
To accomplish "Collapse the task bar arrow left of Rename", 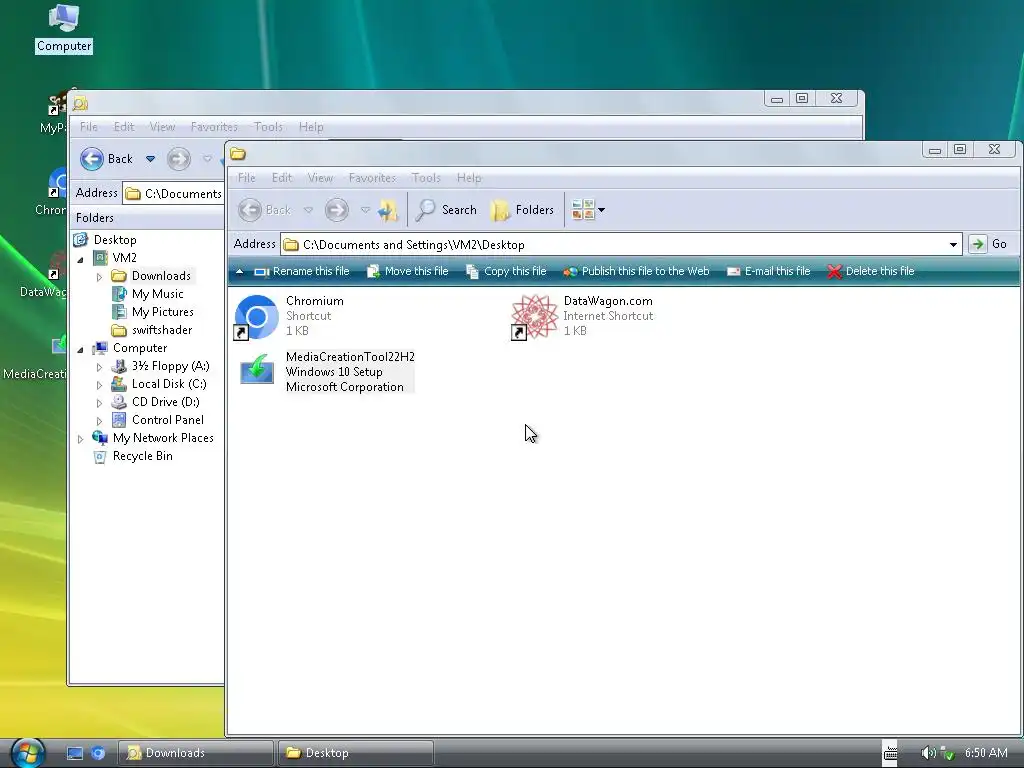I will 240,272.
